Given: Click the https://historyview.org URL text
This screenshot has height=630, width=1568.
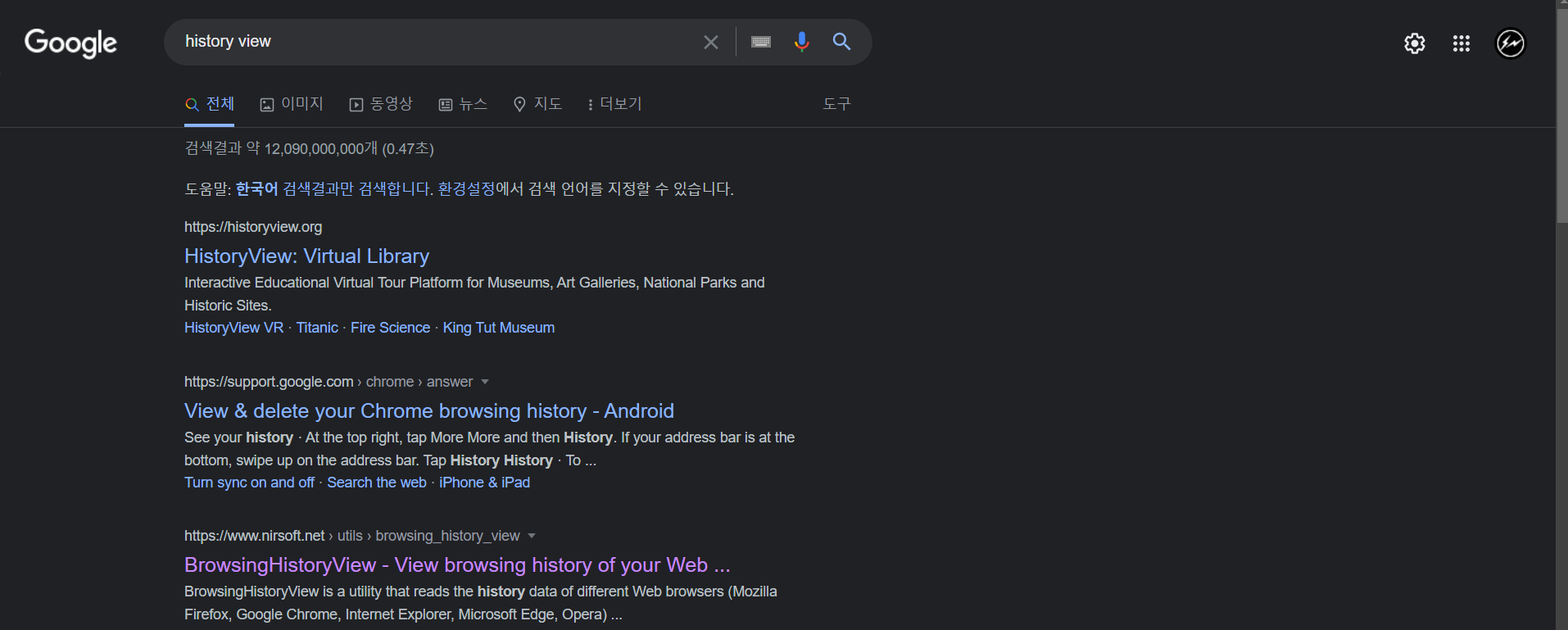Looking at the screenshot, I should 253,227.
